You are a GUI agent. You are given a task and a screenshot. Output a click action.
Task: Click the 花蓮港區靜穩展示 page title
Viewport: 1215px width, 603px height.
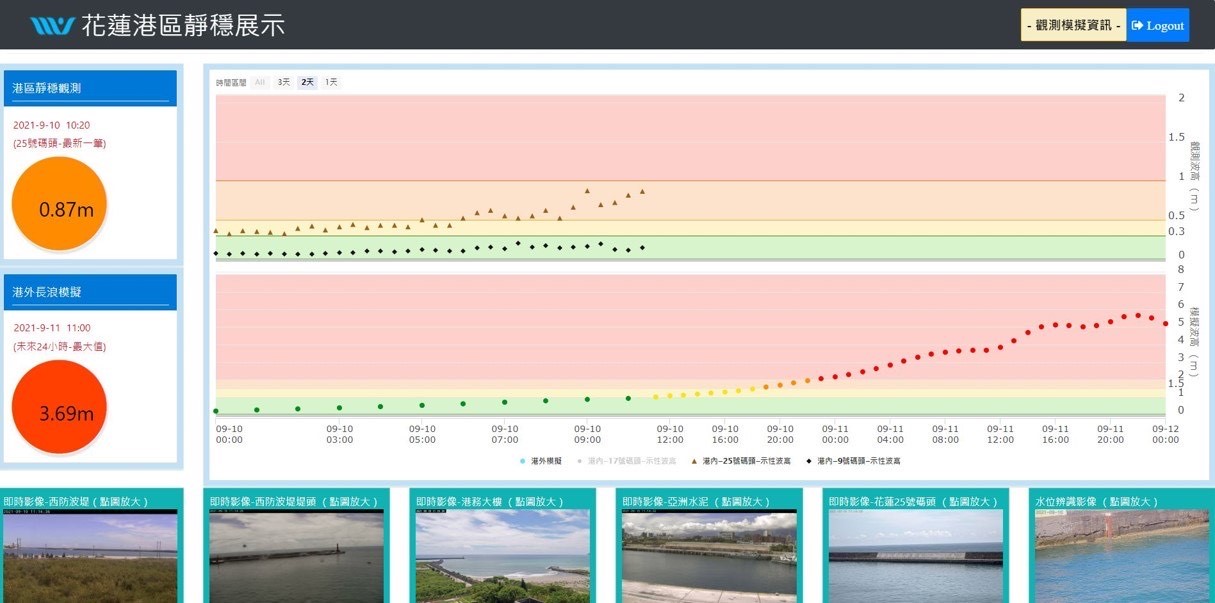click(183, 26)
